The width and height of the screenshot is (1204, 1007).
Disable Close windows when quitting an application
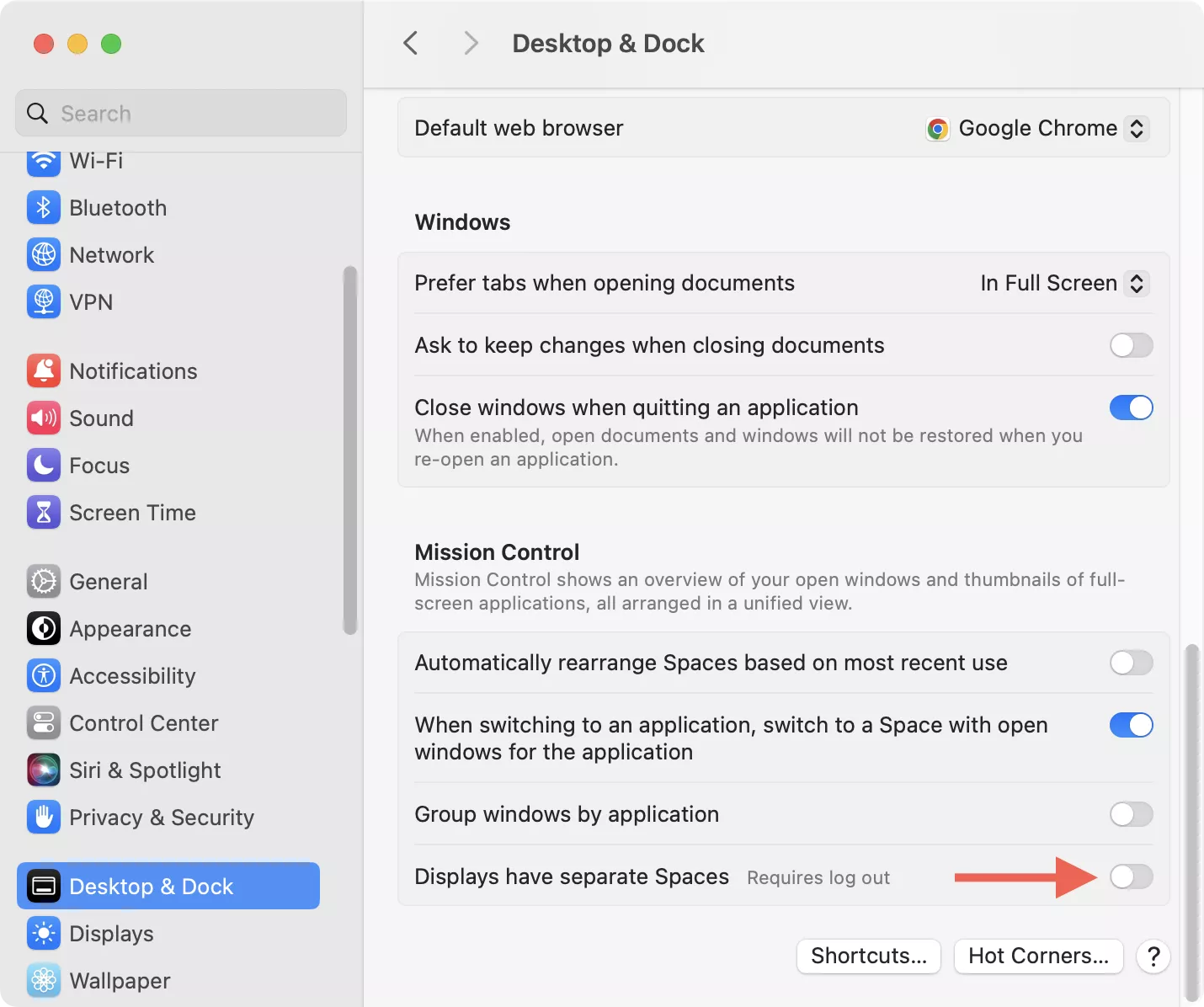tap(1131, 408)
